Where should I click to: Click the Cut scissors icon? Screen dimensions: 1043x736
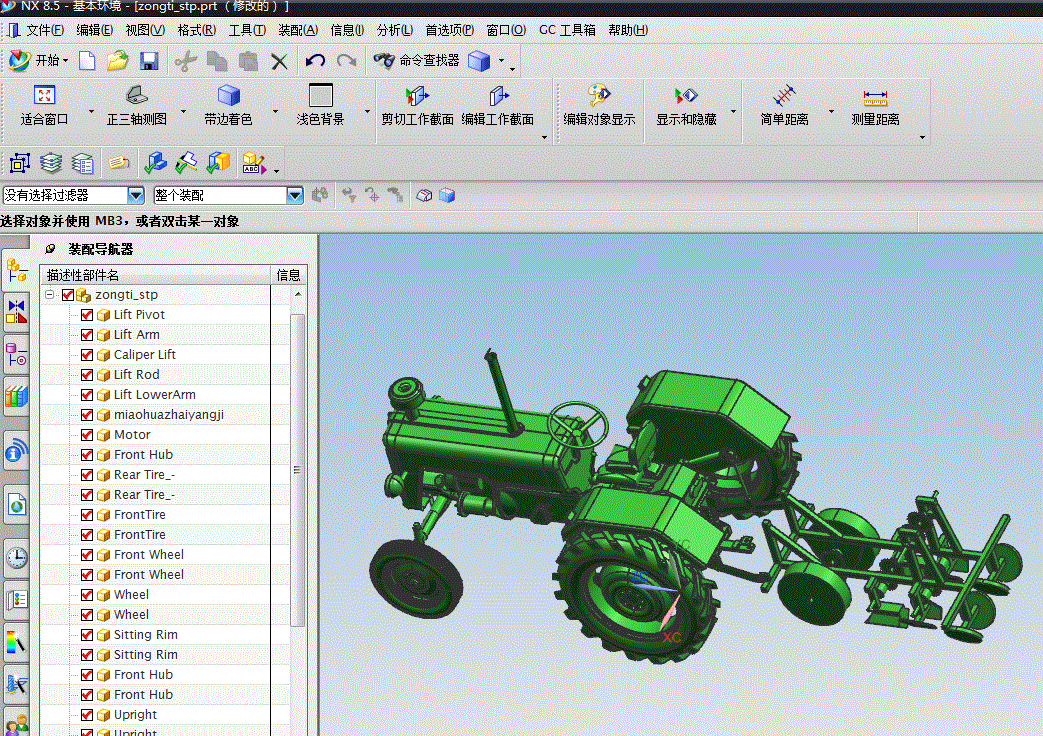click(186, 61)
